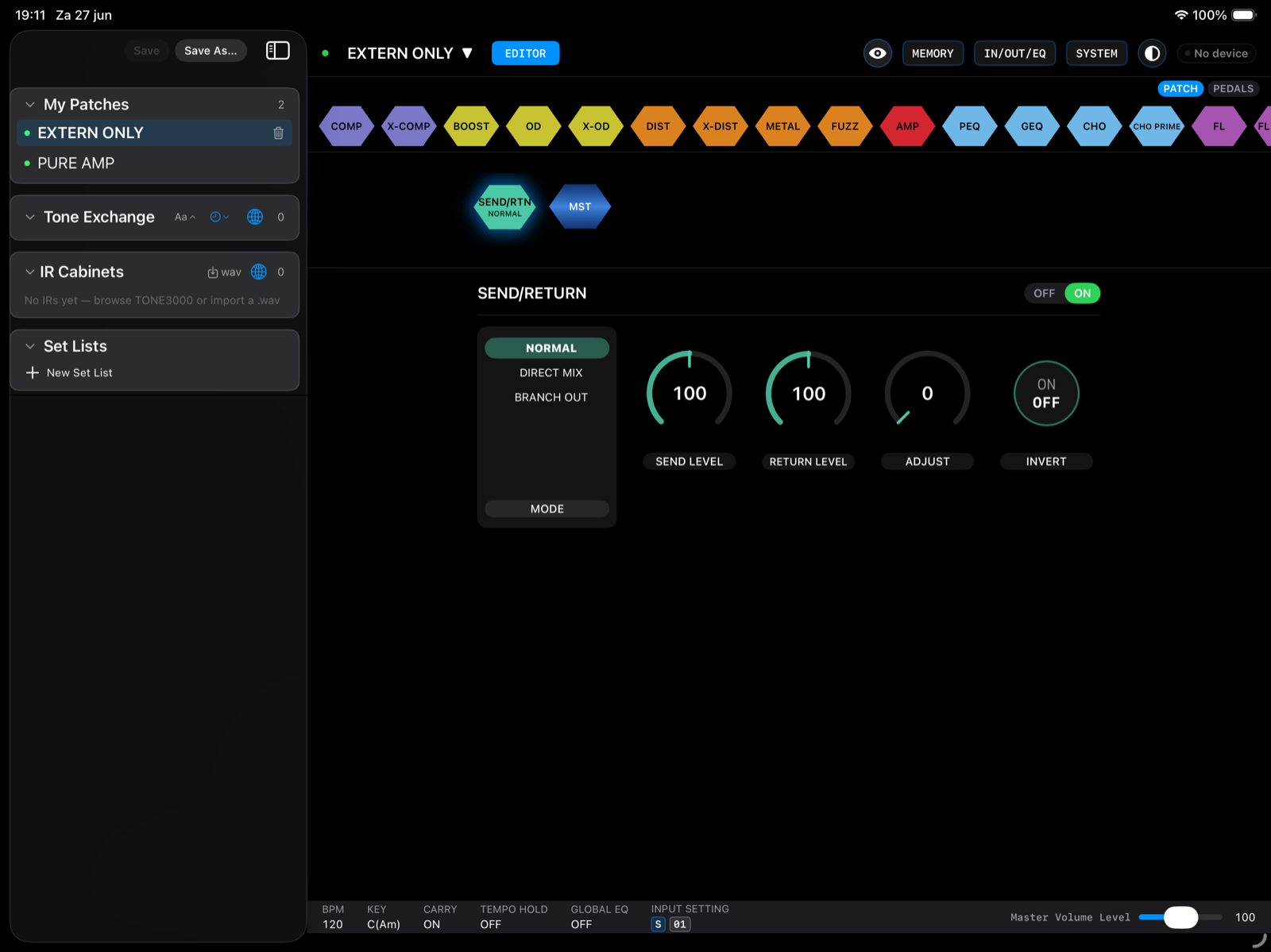Select the X-DIST effect hexagon
The image size is (1271, 952).
point(720,126)
